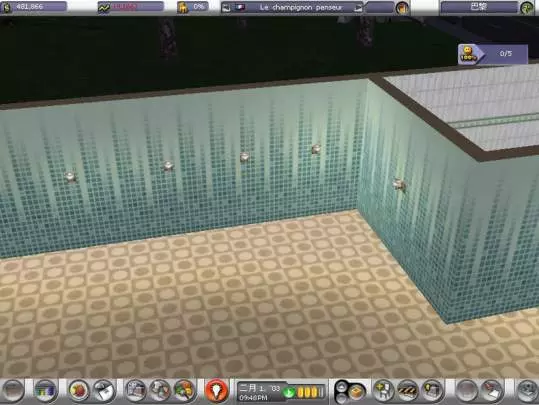
Task: Select restaurant name Le champignon penseur
Action: coord(301,8)
